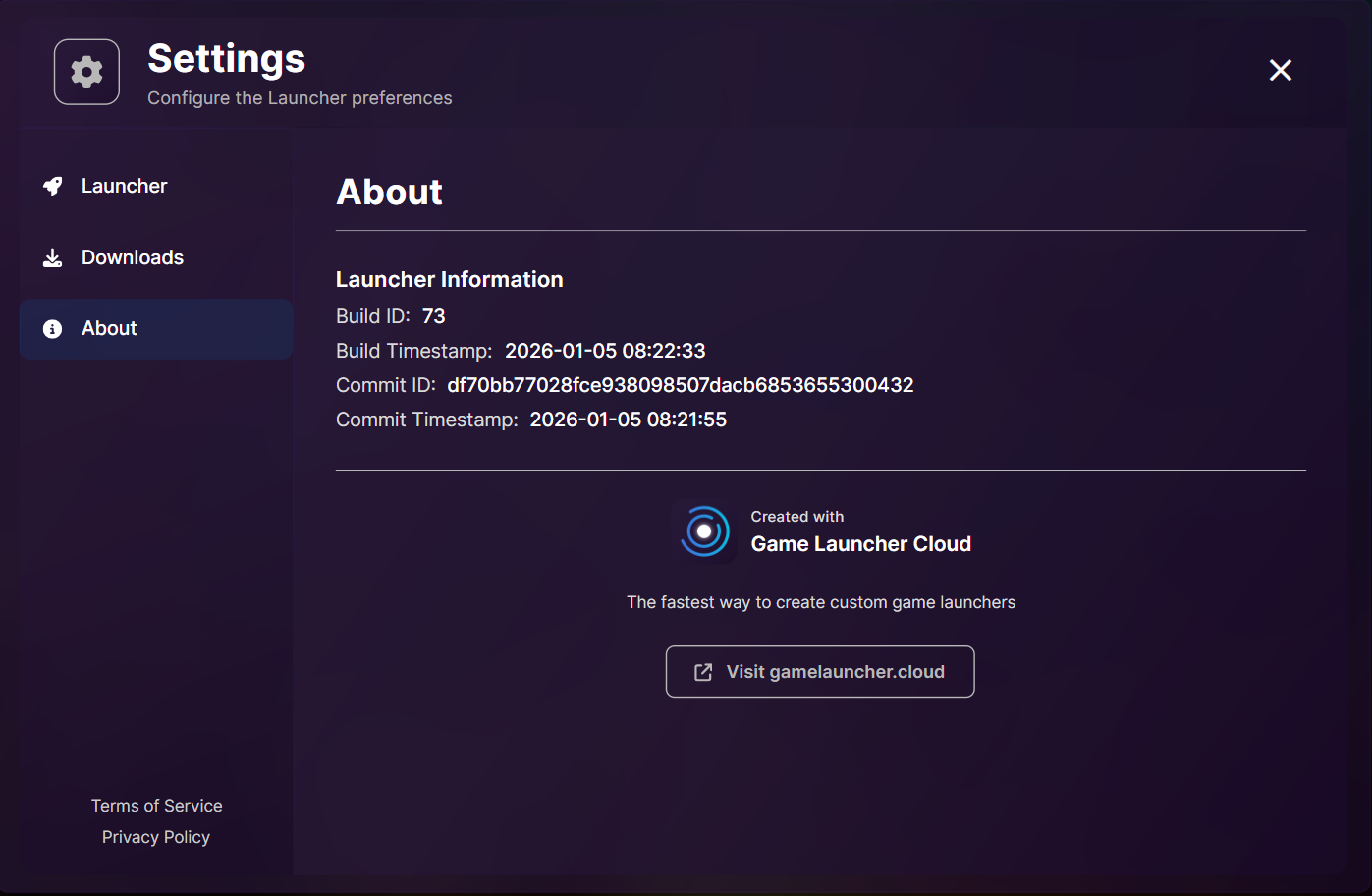Click the Launcher Information heading
The width and height of the screenshot is (1372, 896).
pos(449,279)
